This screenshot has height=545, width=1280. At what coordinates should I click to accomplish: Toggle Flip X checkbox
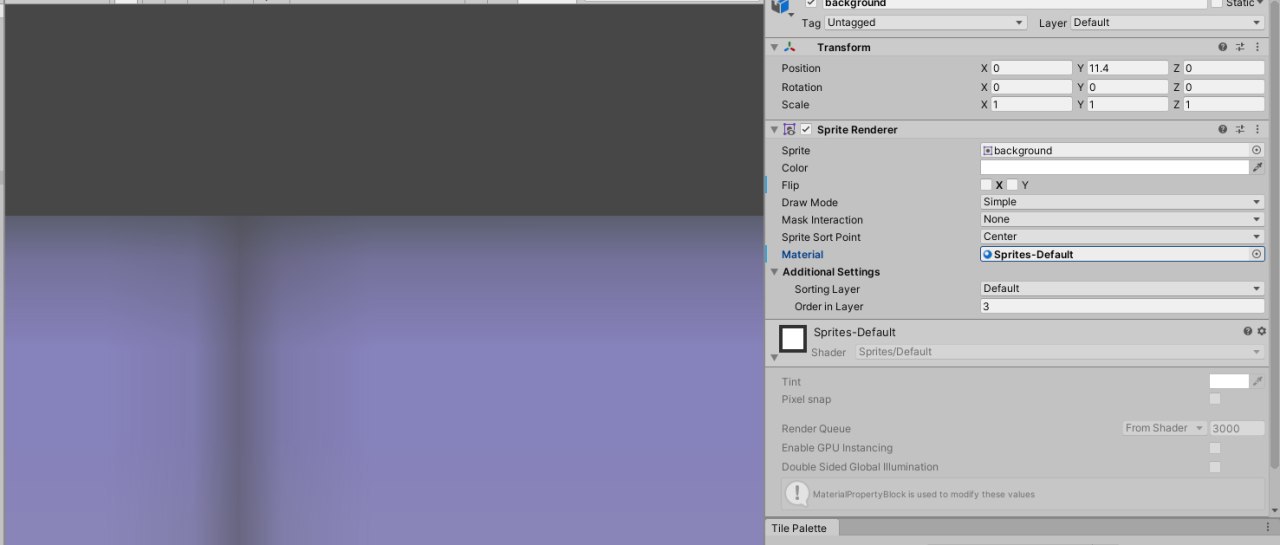(x=986, y=185)
